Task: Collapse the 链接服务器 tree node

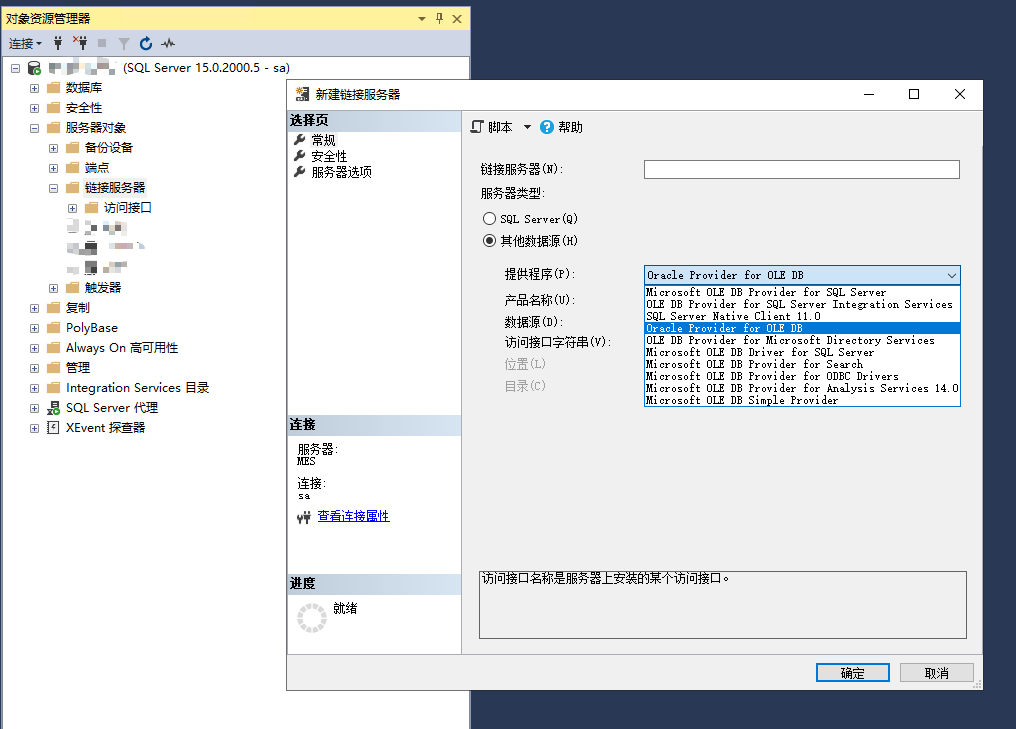Action: pos(53,187)
